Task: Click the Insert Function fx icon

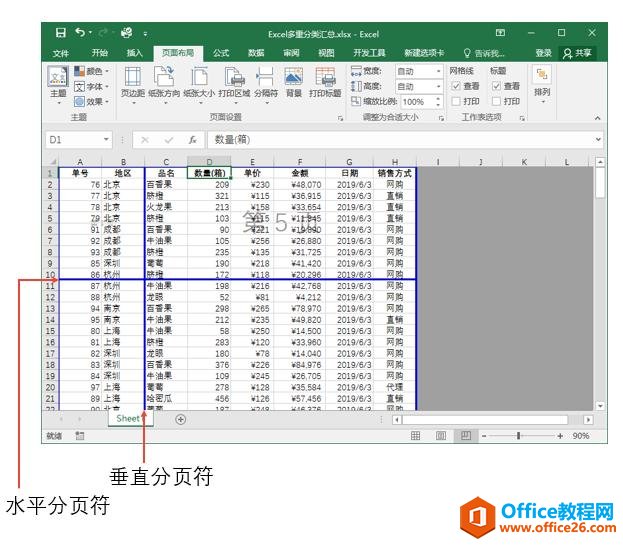Action: [x=193, y=140]
